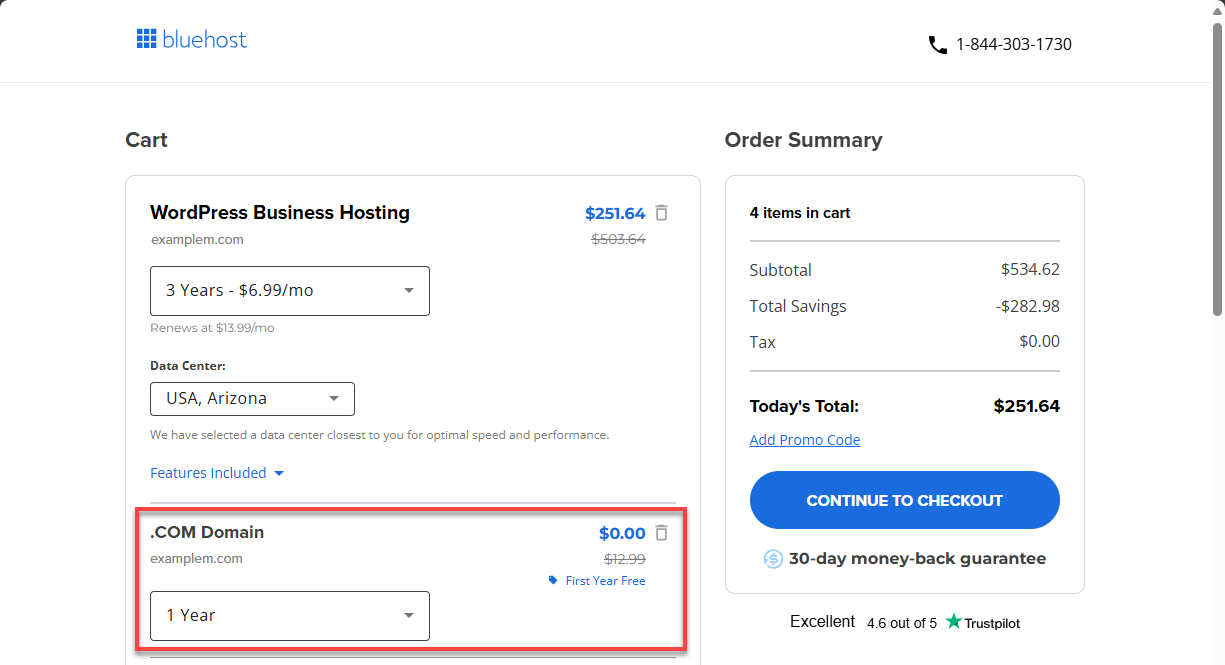
Task: Collapse Features Included via its chevron arrow
Action: click(x=279, y=473)
